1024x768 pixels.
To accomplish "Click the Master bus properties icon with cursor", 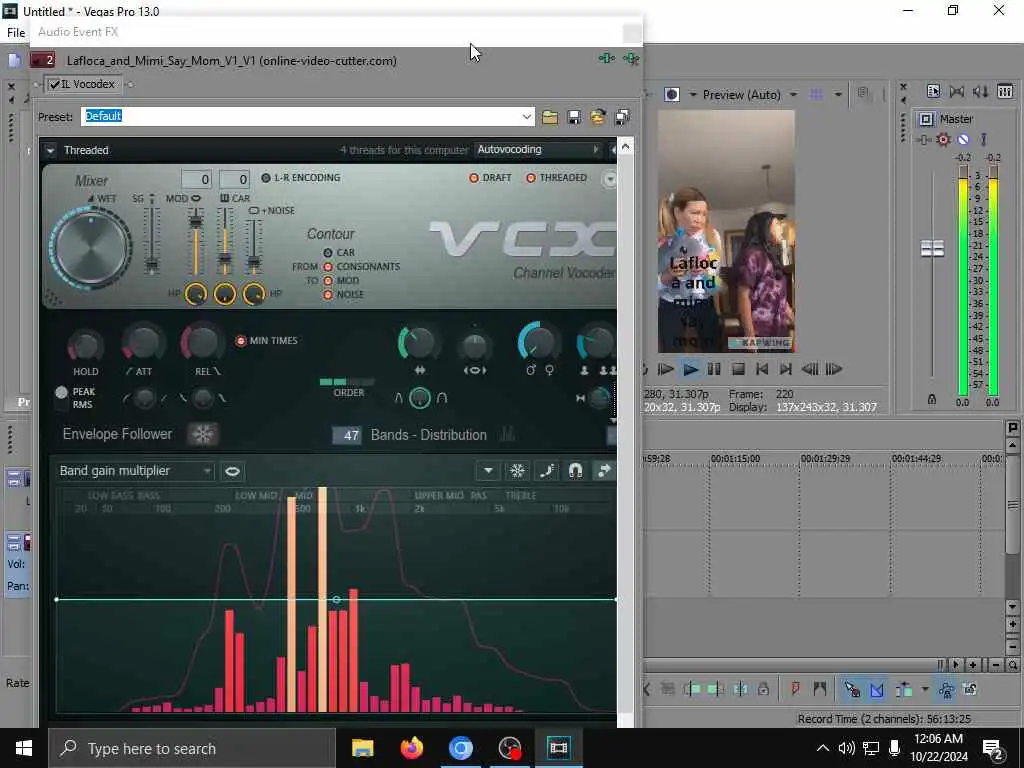I will tap(933, 91).
